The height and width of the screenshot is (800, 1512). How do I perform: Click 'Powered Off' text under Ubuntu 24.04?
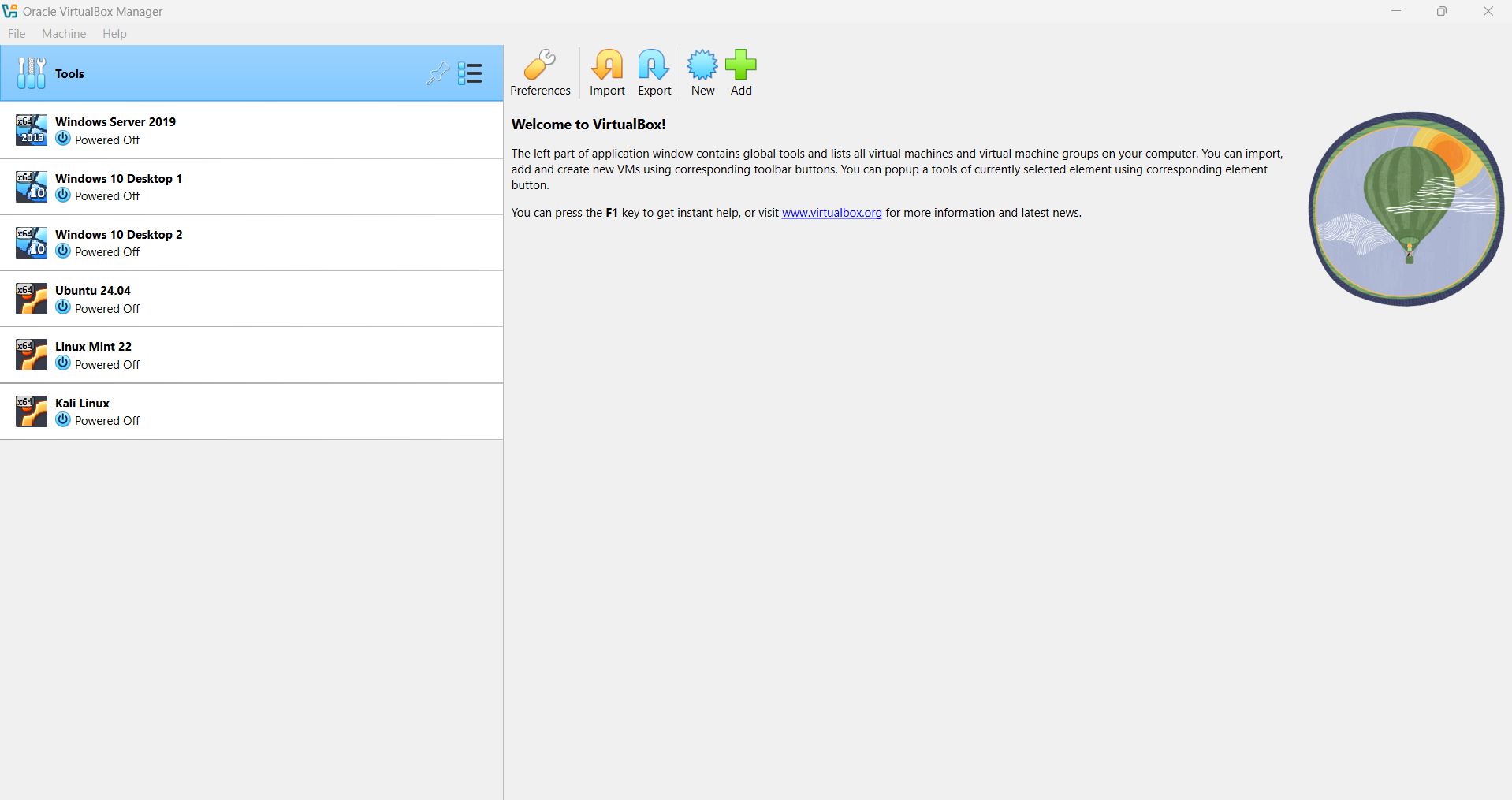[107, 309]
